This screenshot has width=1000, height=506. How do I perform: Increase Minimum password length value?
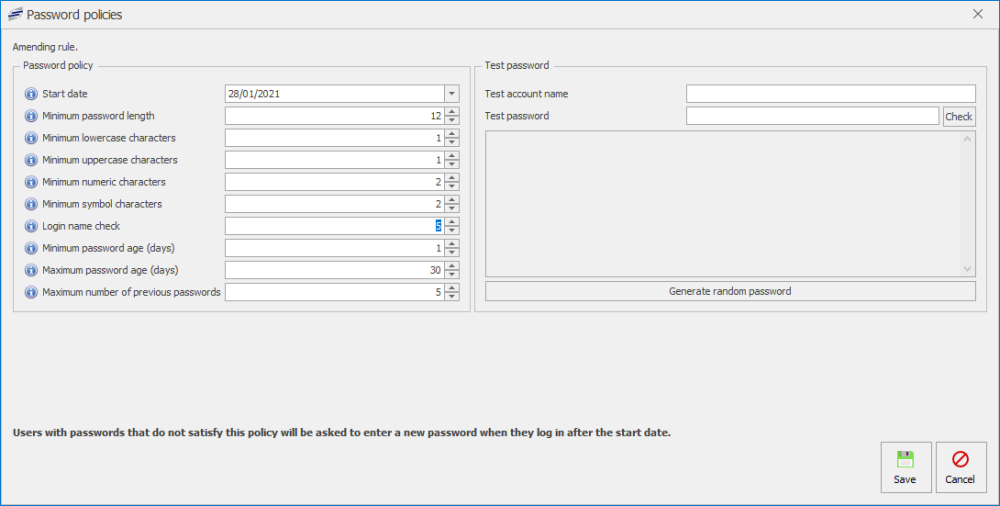click(452, 112)
